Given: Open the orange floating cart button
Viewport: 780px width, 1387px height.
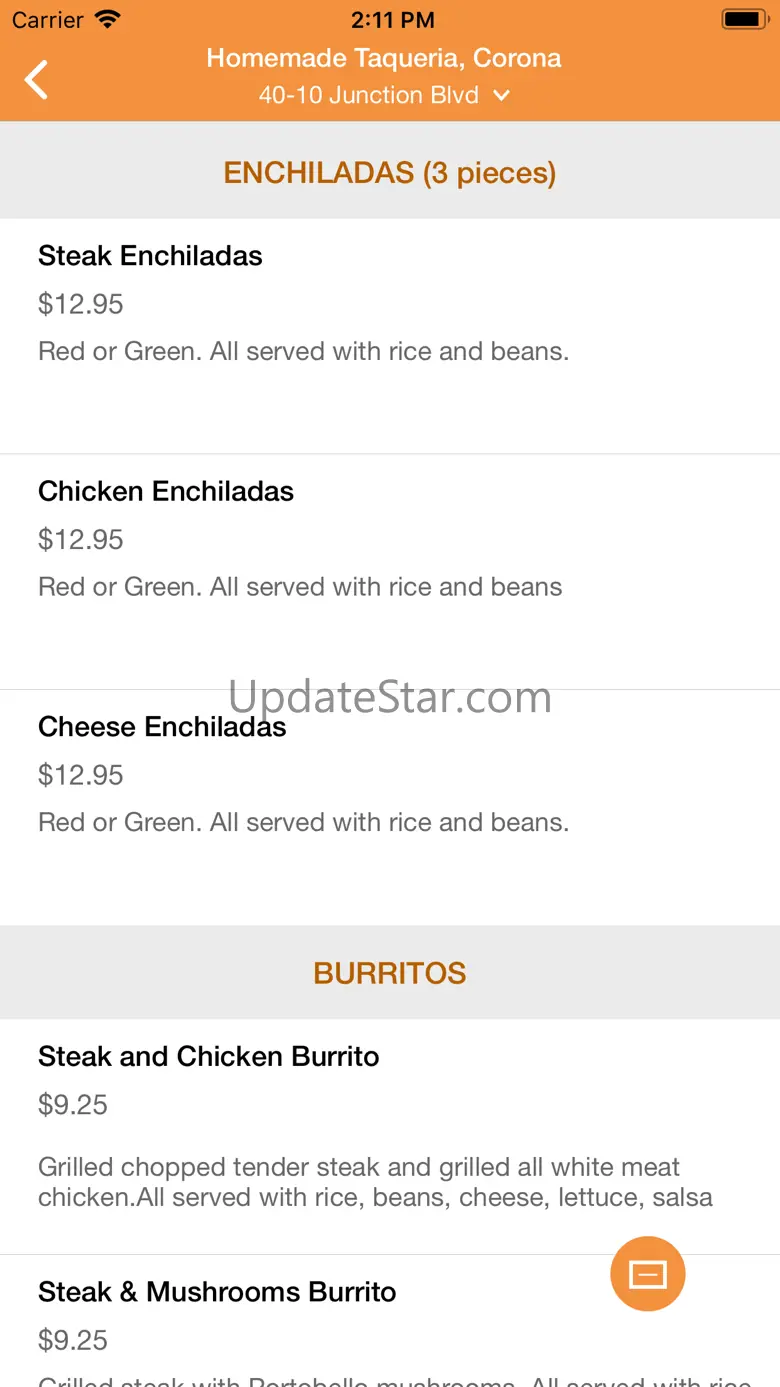Looking at the screenshot, I should pyautogui.click(x=647, y=1273).
